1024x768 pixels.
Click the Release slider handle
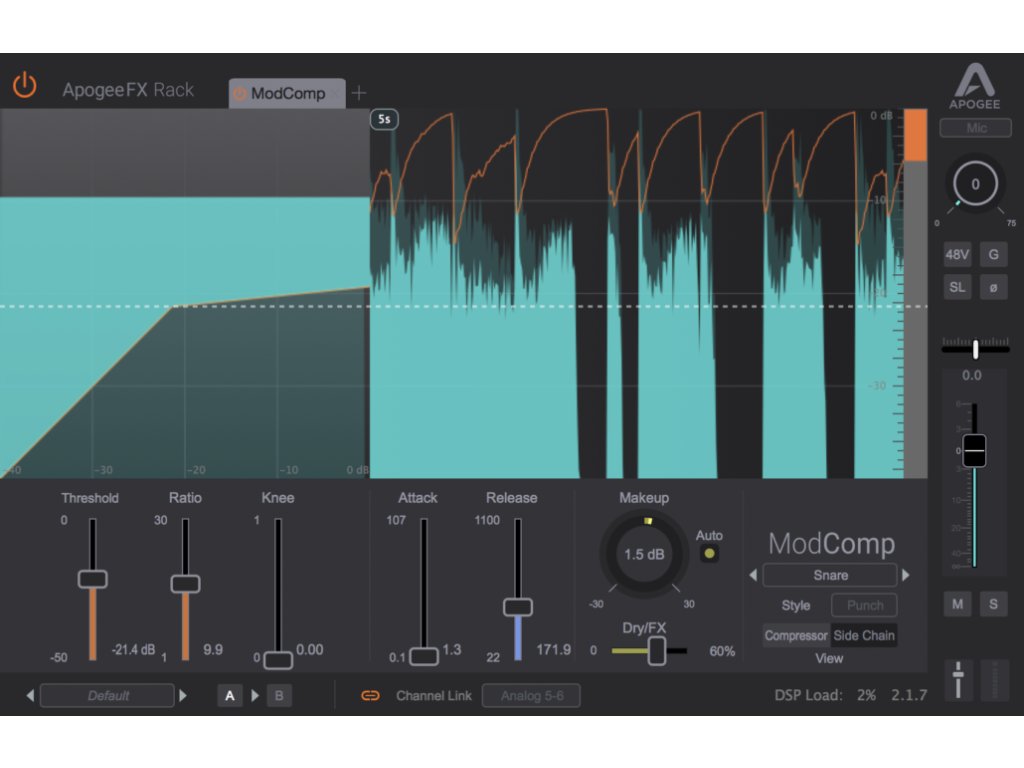518,607
